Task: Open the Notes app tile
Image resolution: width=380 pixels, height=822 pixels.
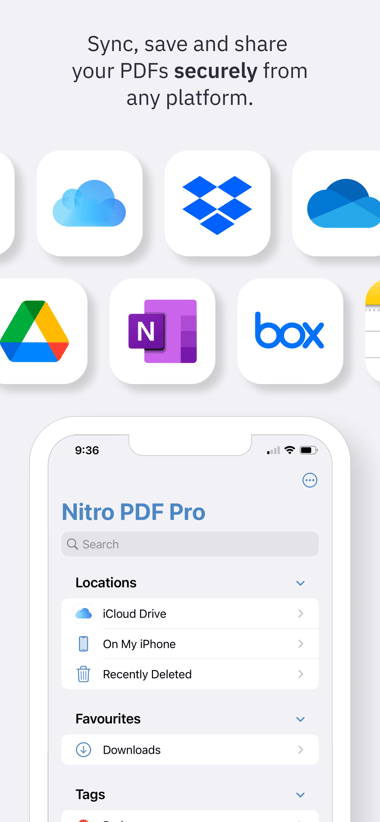Action: point(373,331)
